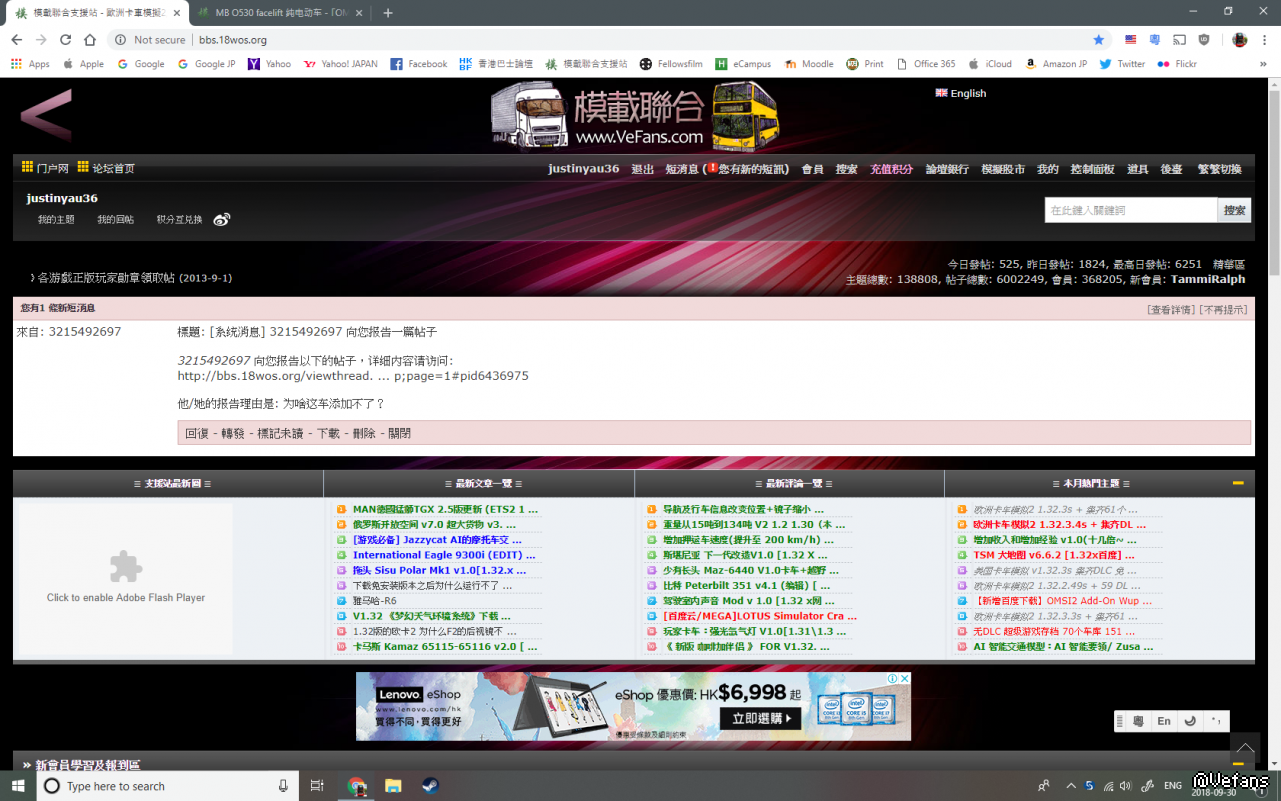
Task: Go to the browser home page icon
Action: tap(90, 40)
